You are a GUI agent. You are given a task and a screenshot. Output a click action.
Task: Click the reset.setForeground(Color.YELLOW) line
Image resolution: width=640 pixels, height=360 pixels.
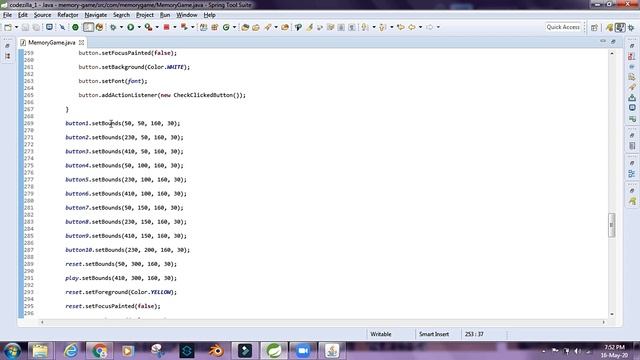[x=121, y=292]
